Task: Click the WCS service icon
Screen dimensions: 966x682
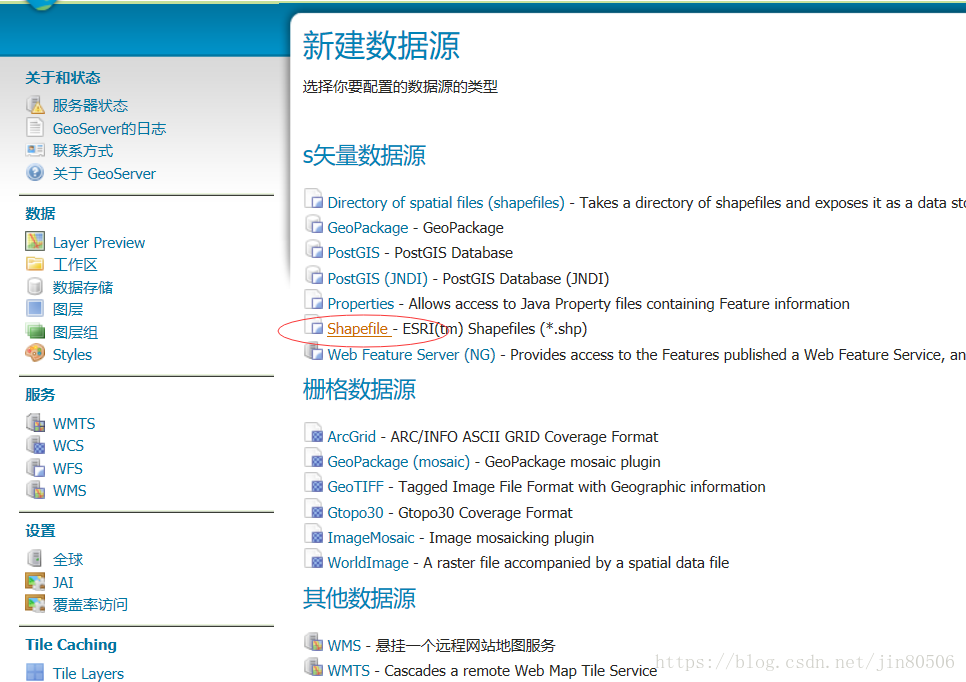Action: [36, 445]
